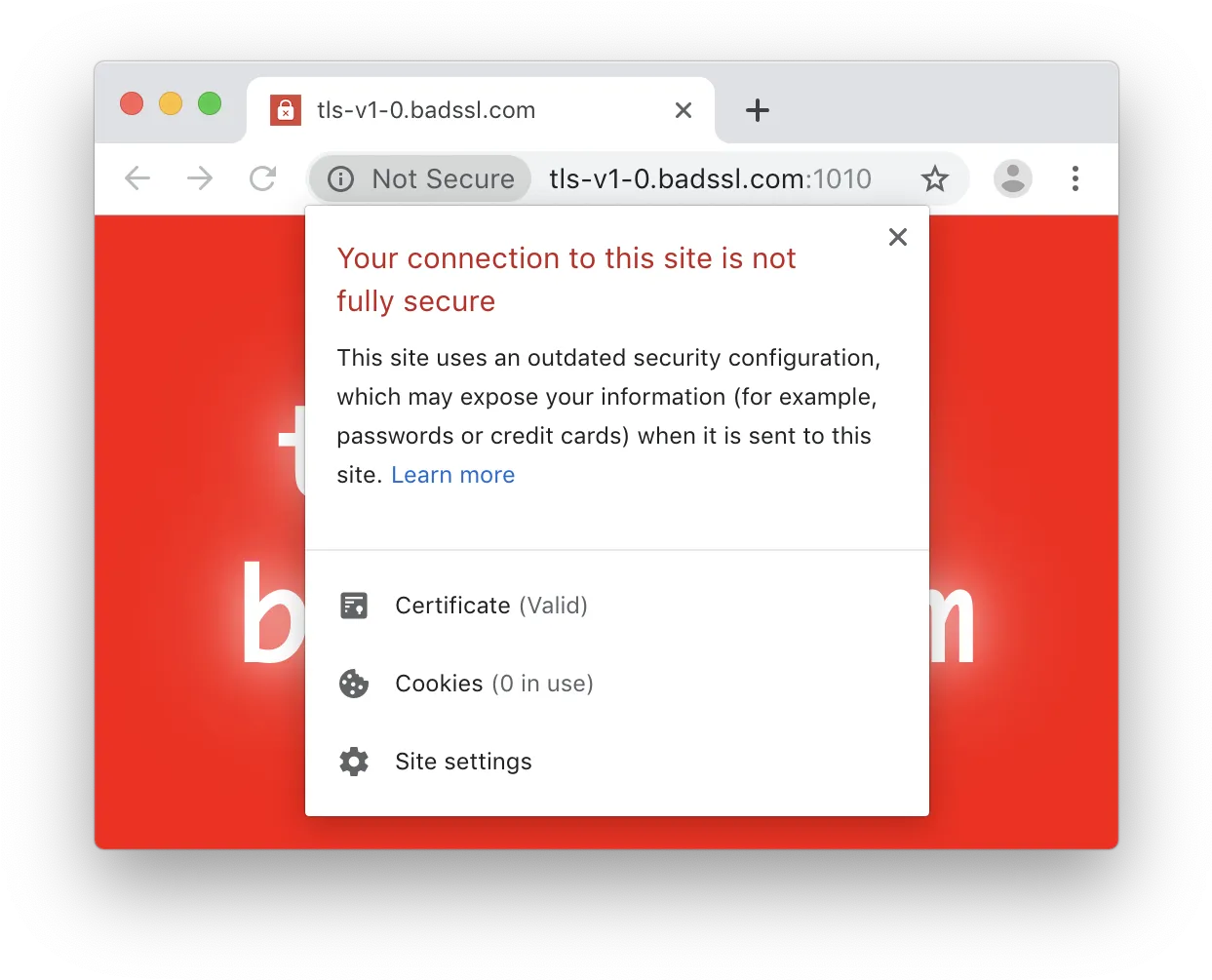
Task: Bookmark this page with the star icon
Action: 934,178
